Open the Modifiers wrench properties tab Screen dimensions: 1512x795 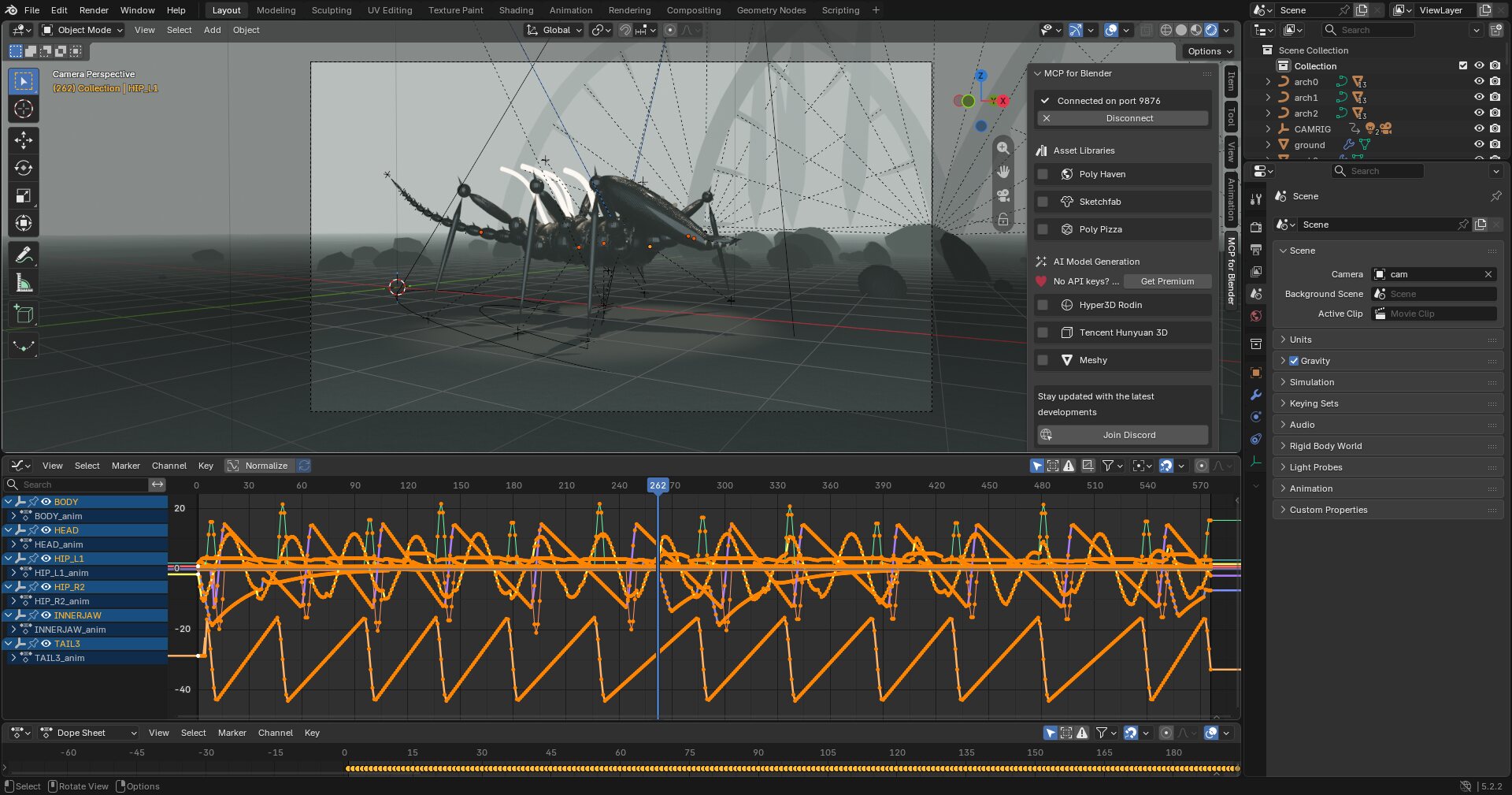(x=1256, y=395)
